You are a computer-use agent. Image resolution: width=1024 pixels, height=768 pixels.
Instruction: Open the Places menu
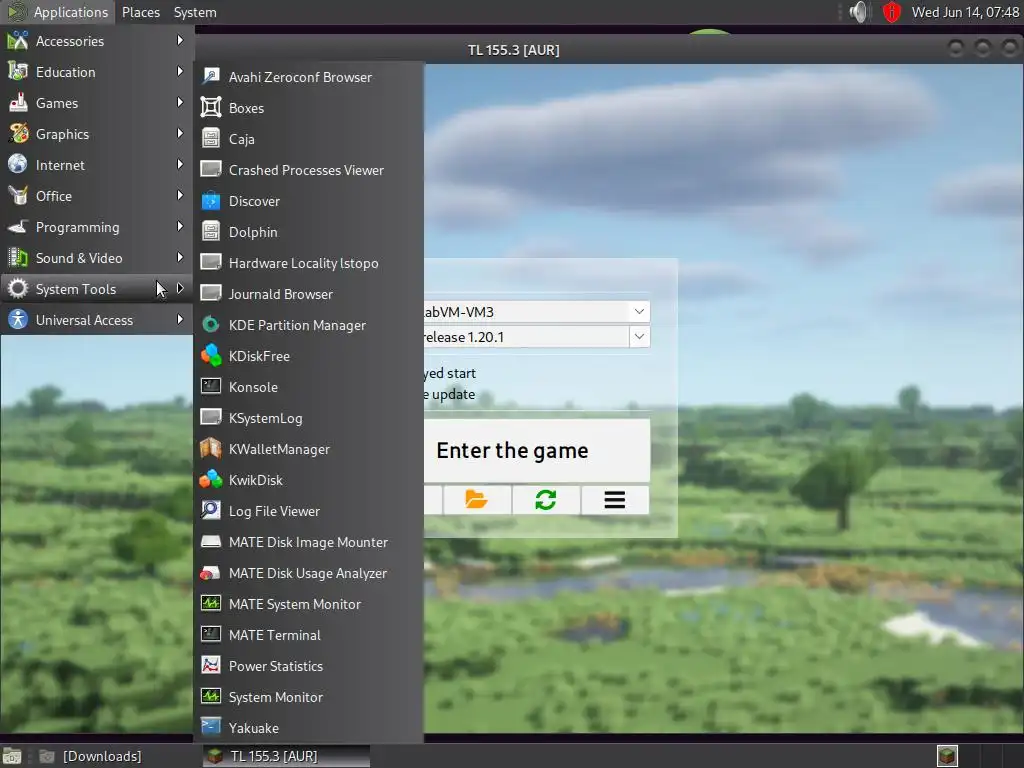coord(140,12)
